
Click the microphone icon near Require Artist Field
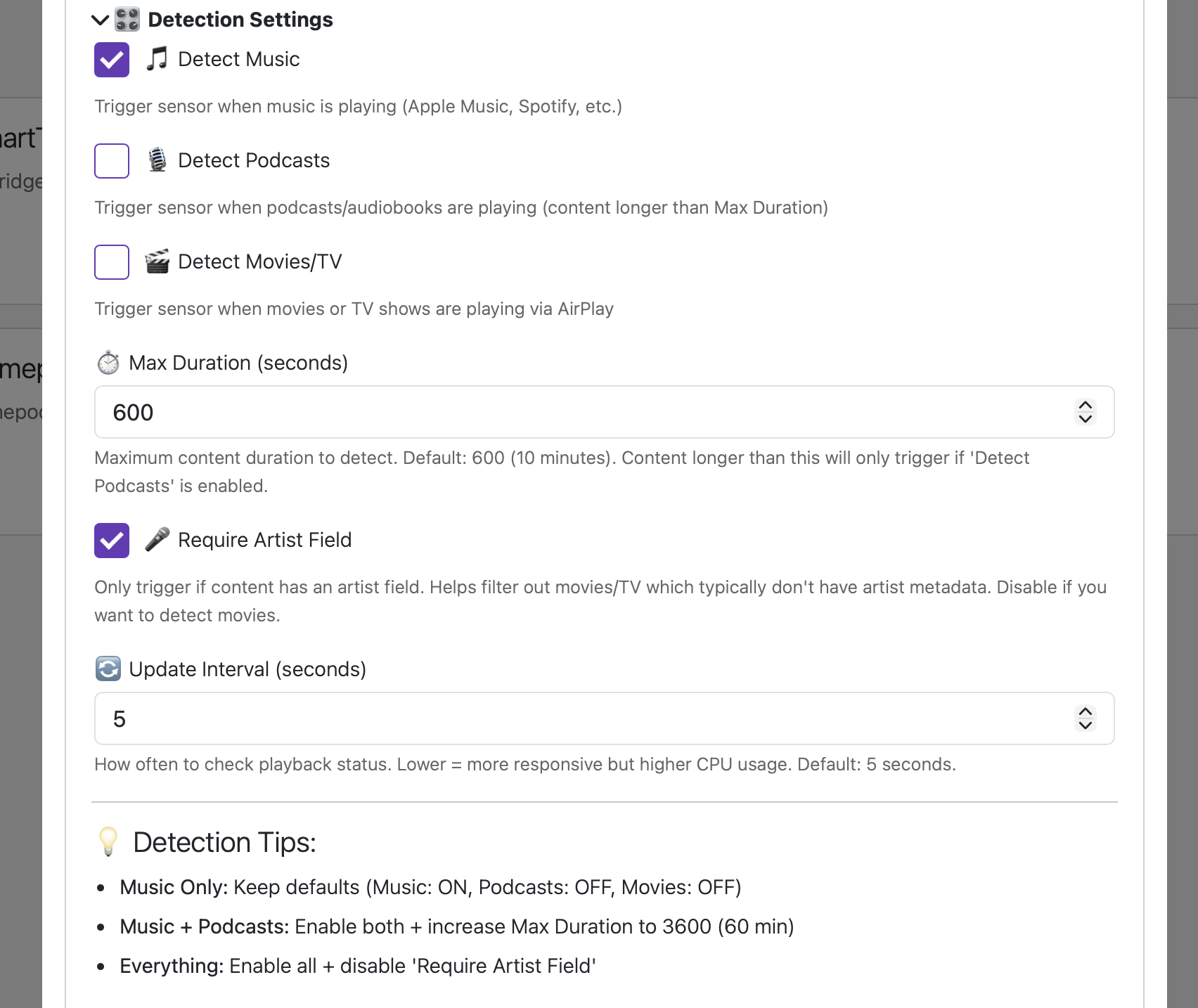157,540
